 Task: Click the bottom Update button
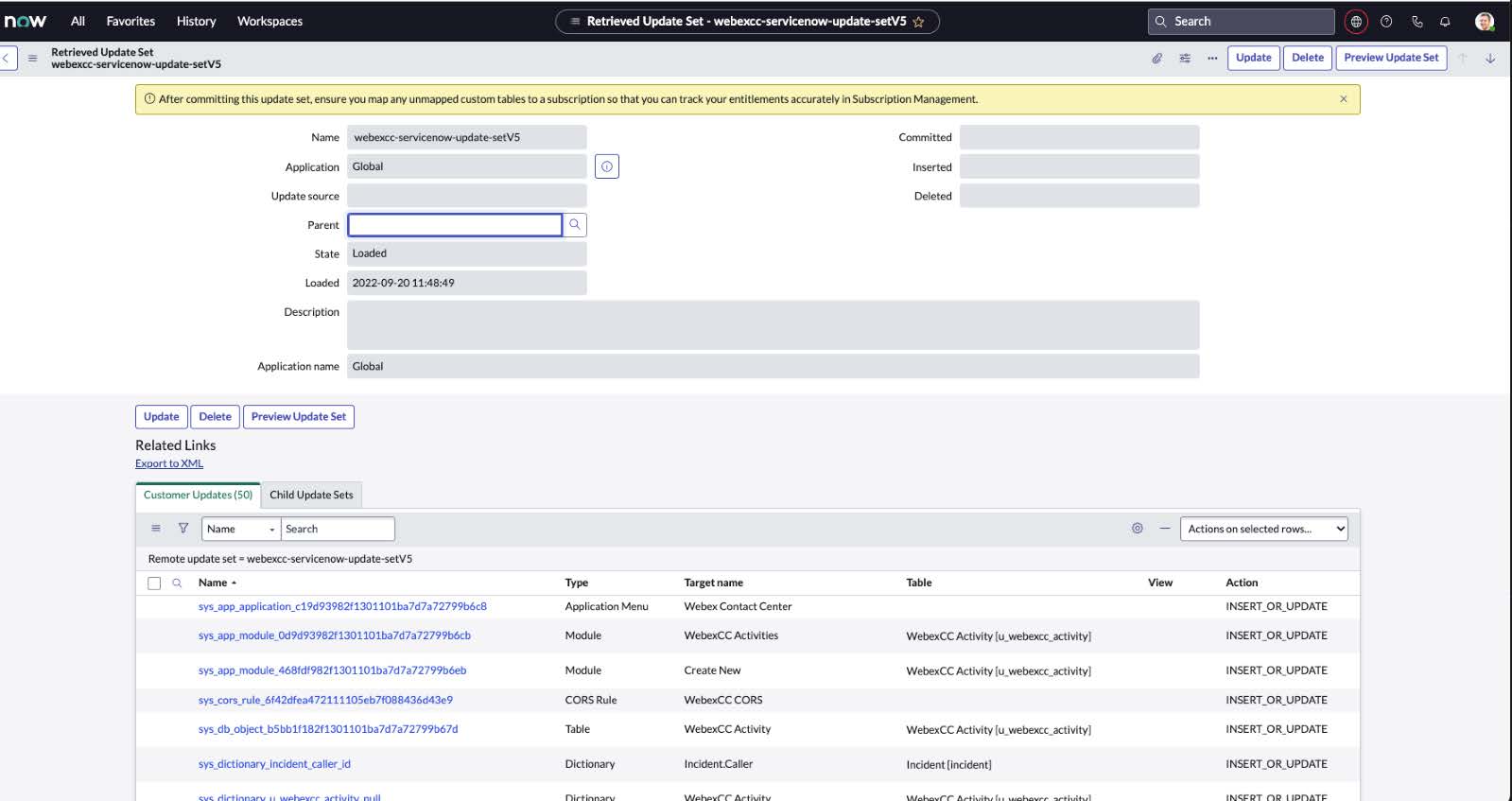[x=162, y=417]
